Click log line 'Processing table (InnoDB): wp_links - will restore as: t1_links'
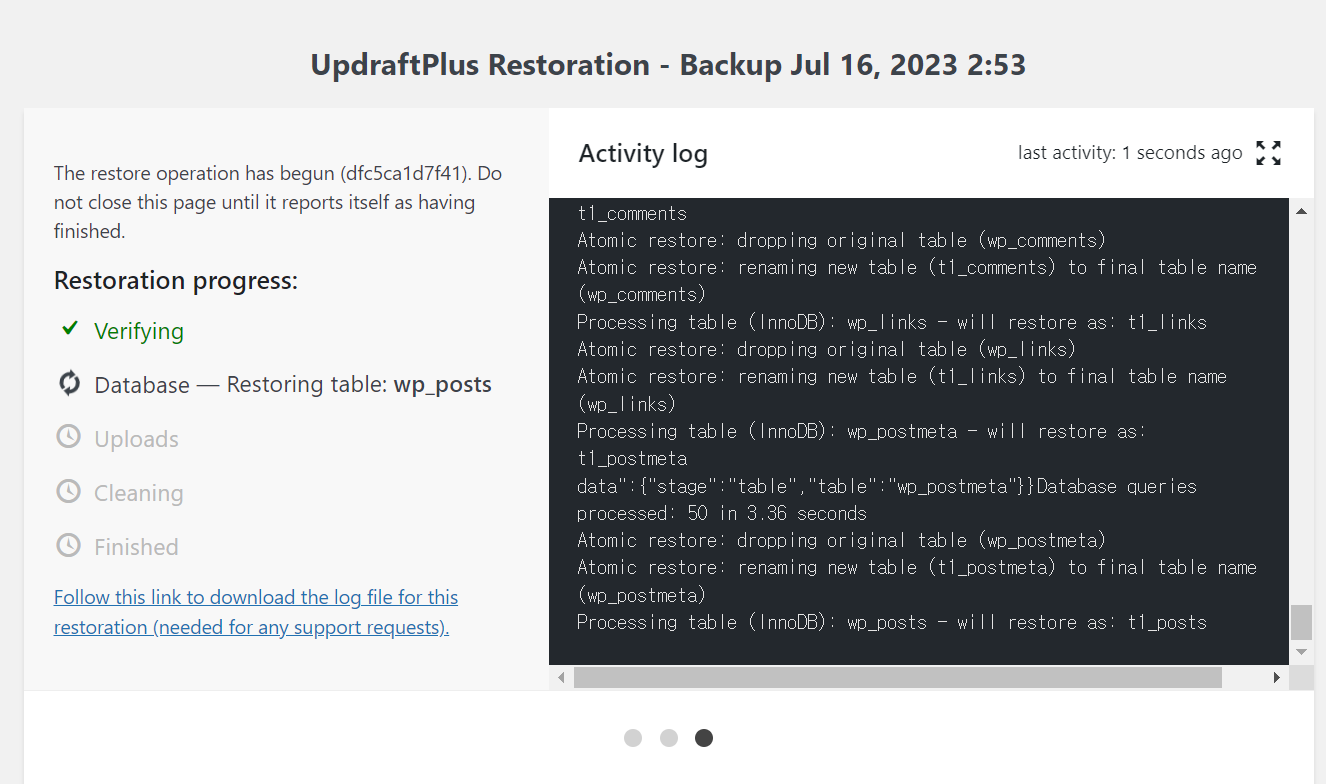 tap(892, 322)
